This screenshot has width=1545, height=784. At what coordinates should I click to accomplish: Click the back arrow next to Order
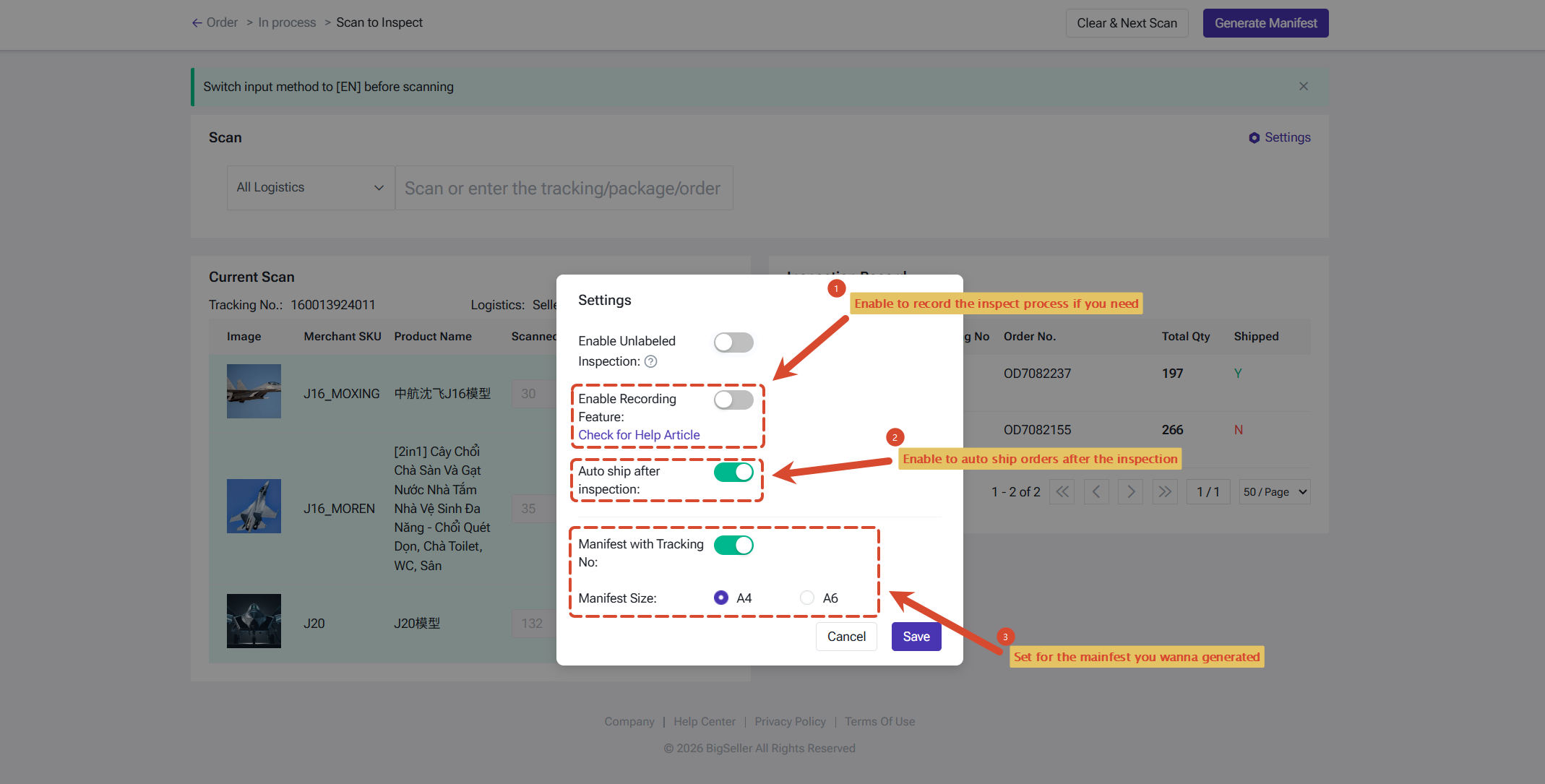[x=197, y=23]
